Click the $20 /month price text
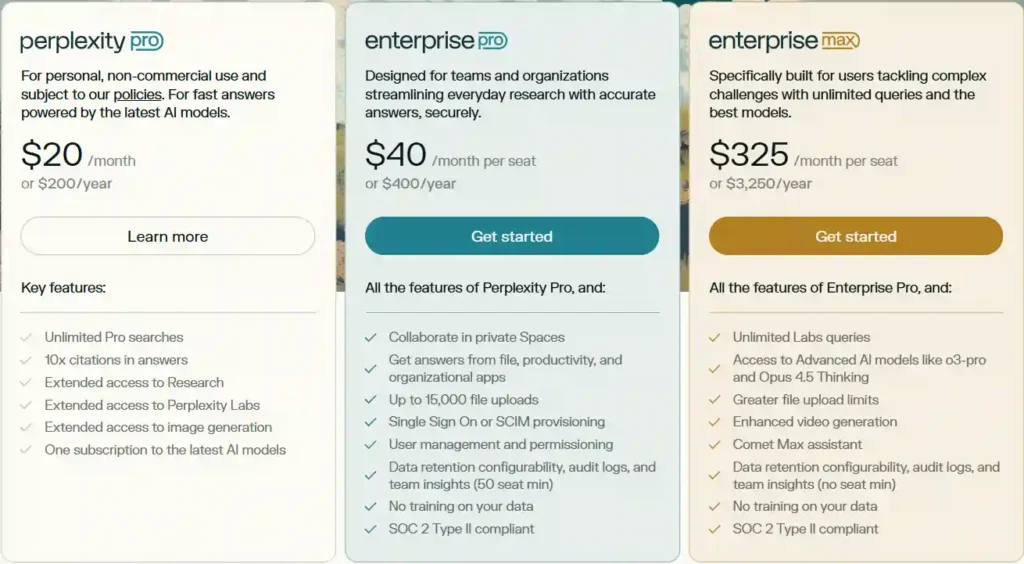 coord(78,156)
